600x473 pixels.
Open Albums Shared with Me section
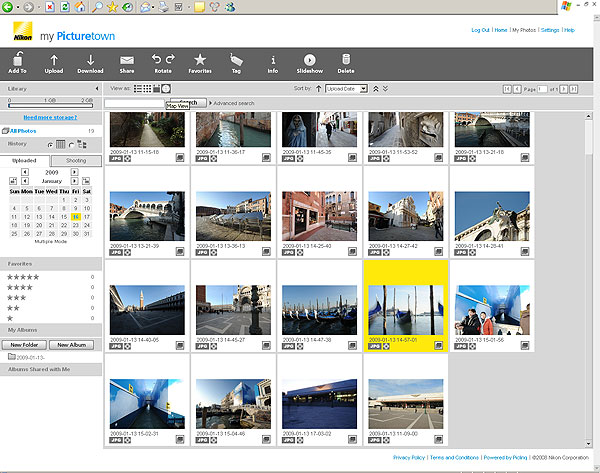[51, 369]
